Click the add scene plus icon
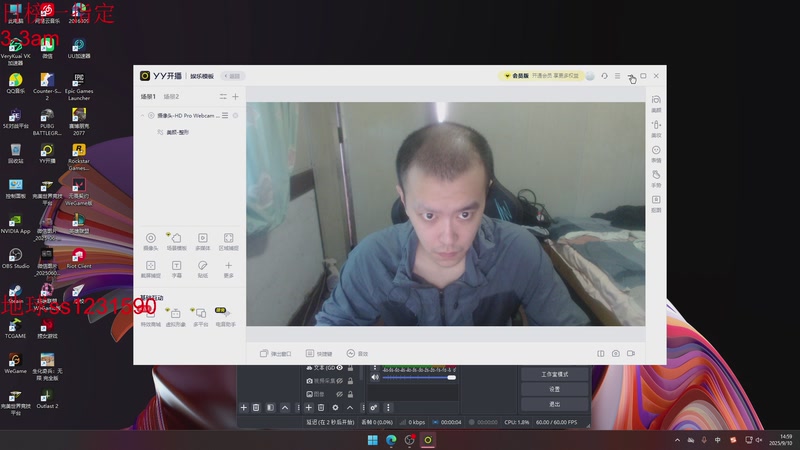The height and width of the screenshot is (450, 800). 235,96
